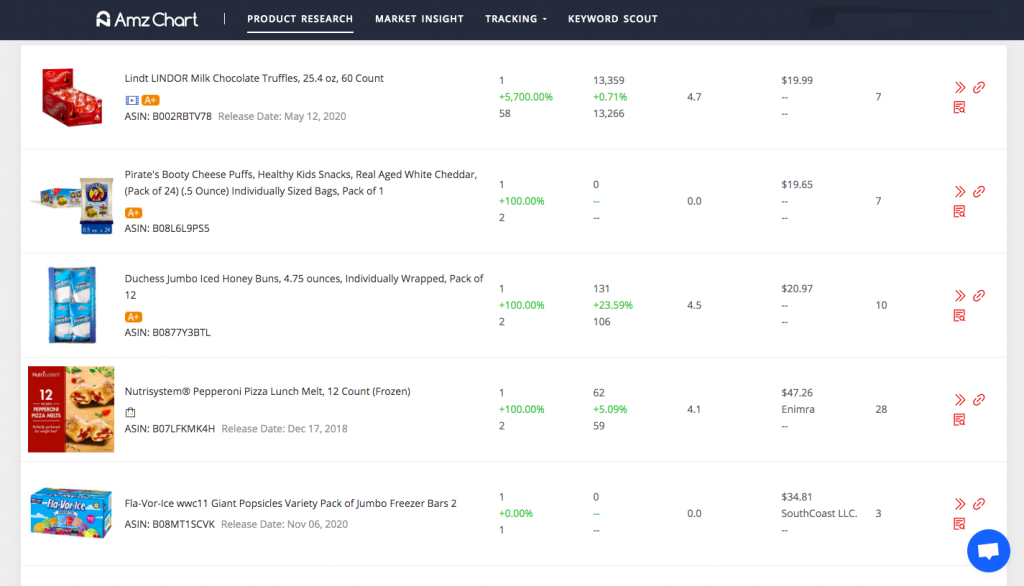The height and width of the screenshot is (586, 1024).
Task: Click Fla-Vor-Ice box product image
Action: click(71, 513)
